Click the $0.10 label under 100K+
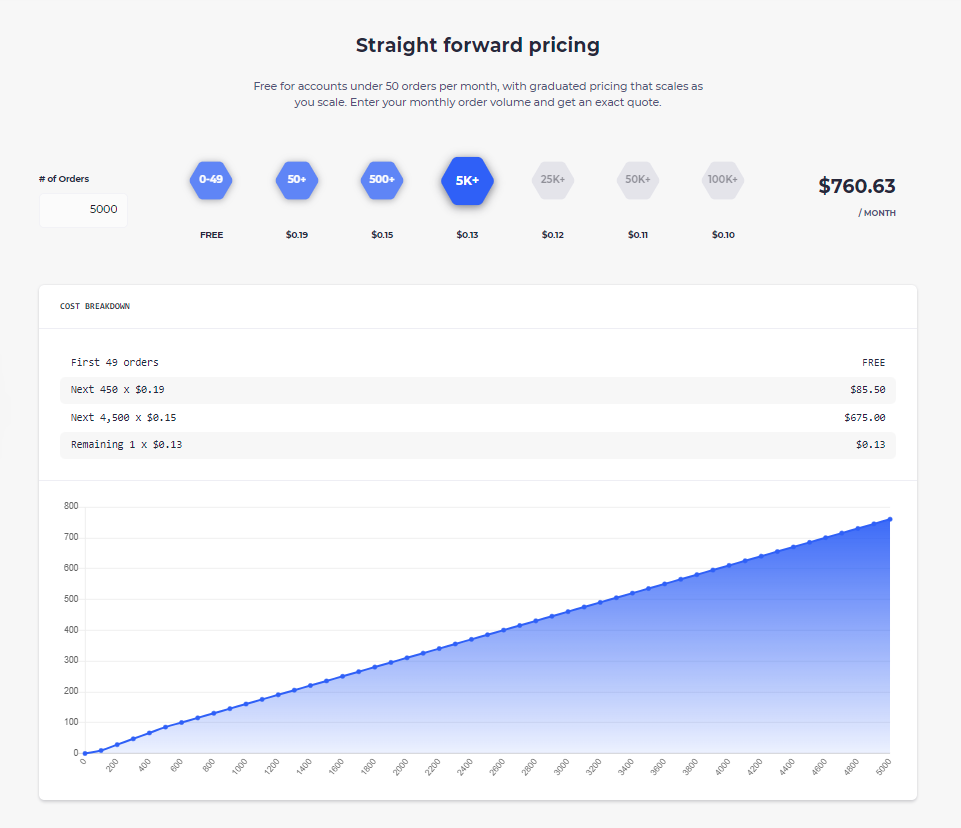Viewport: 961px width, 828px height. 722,234
